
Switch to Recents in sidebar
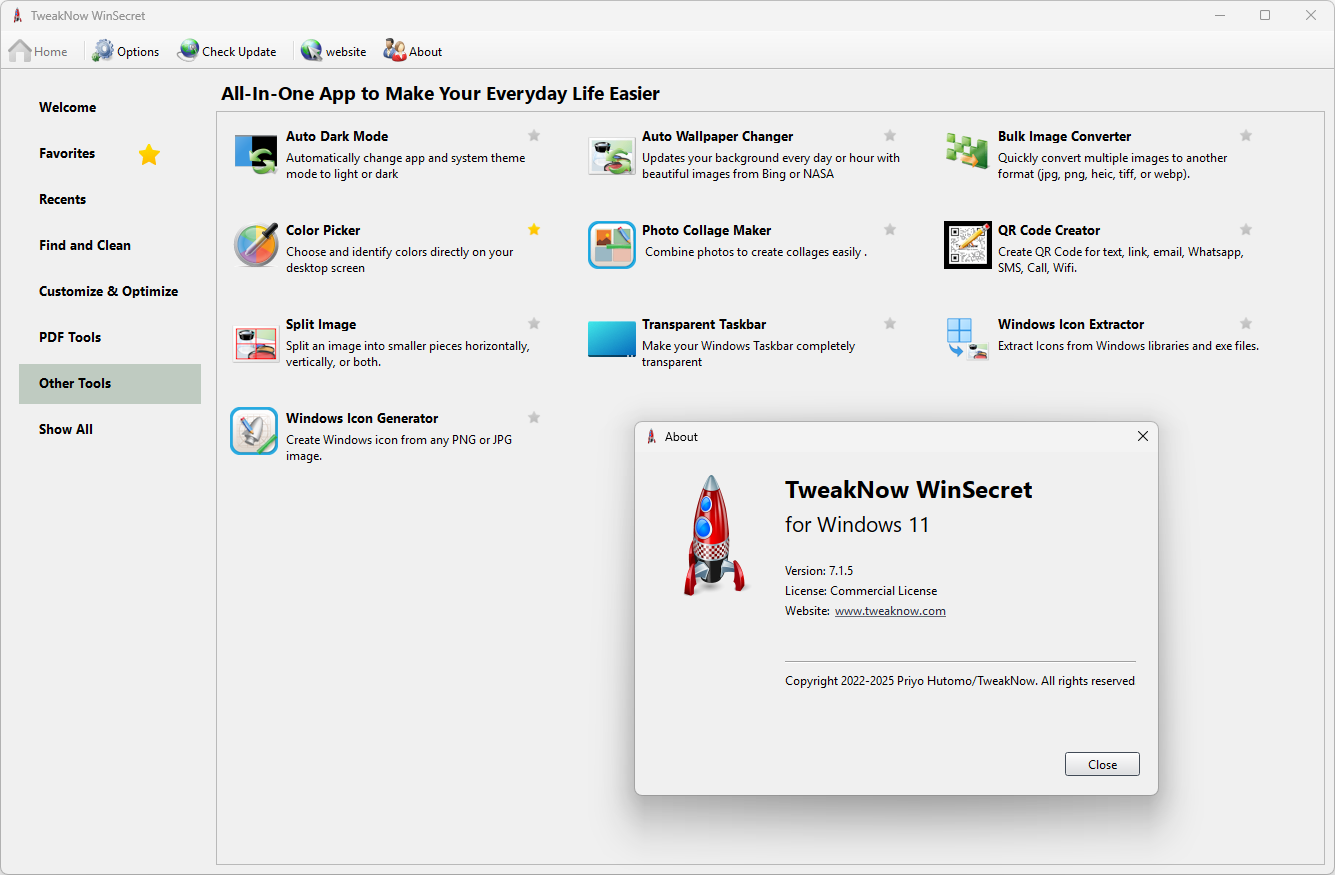tap(110, 200)
